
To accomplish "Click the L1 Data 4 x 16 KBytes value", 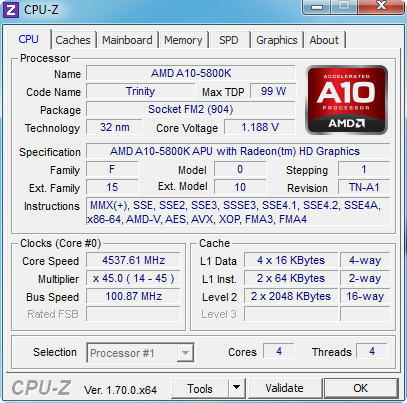I will coord(291,260).
